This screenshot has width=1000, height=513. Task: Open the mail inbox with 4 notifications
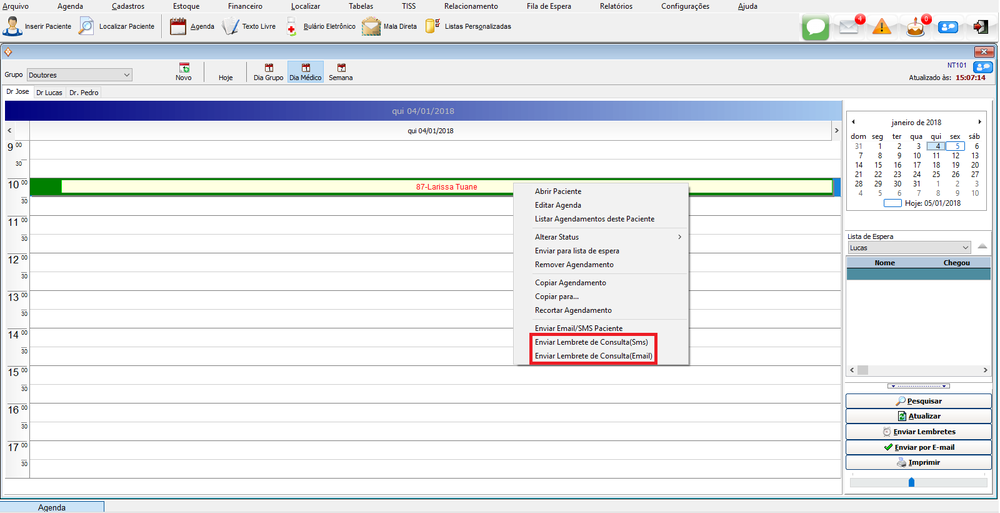[849, 27]
